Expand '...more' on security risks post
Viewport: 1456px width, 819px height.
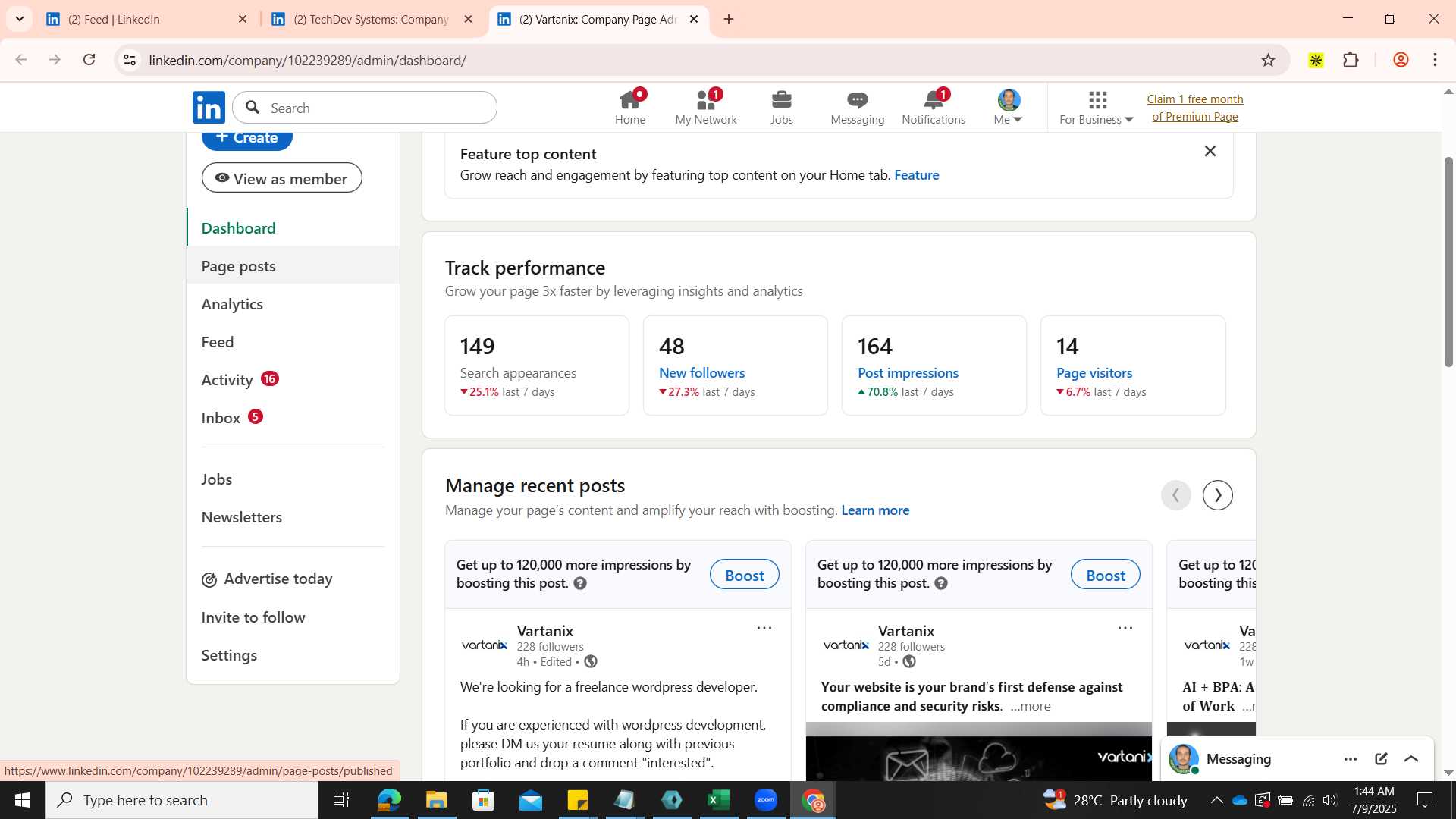point(1031,706)
